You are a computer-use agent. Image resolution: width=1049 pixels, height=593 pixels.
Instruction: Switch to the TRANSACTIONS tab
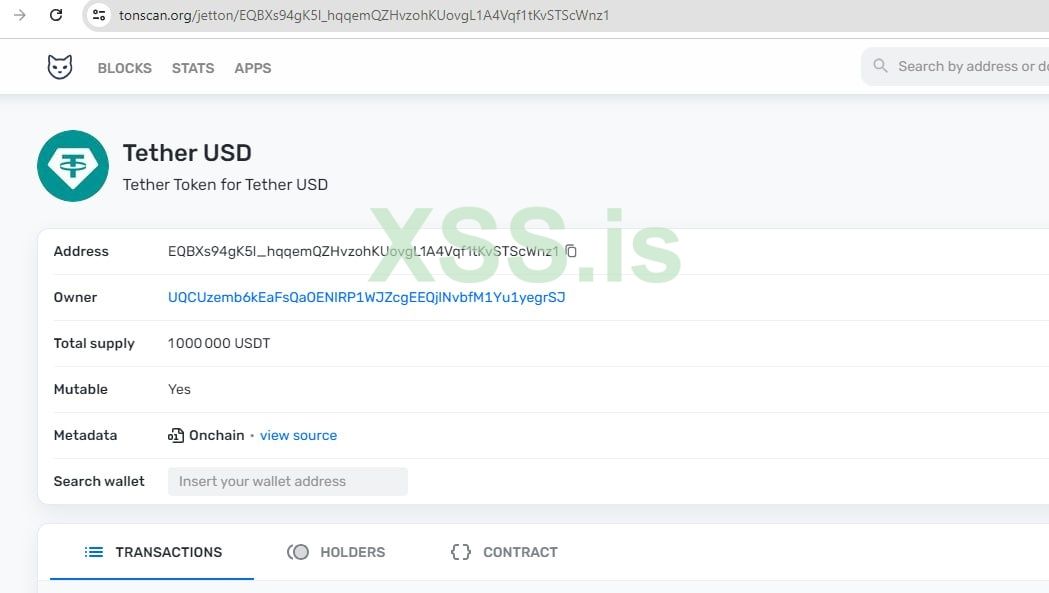152,552
